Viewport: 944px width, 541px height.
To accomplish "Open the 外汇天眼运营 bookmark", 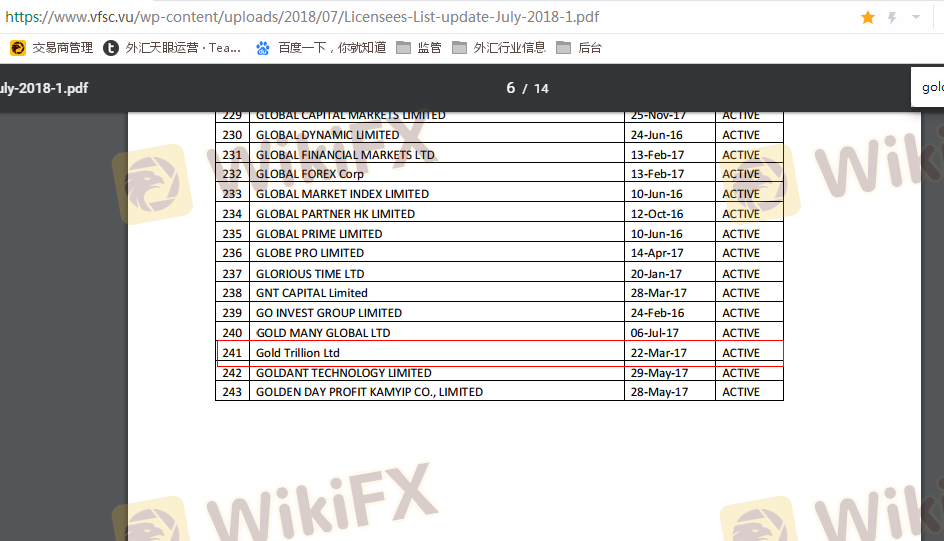I will [172, 48].
